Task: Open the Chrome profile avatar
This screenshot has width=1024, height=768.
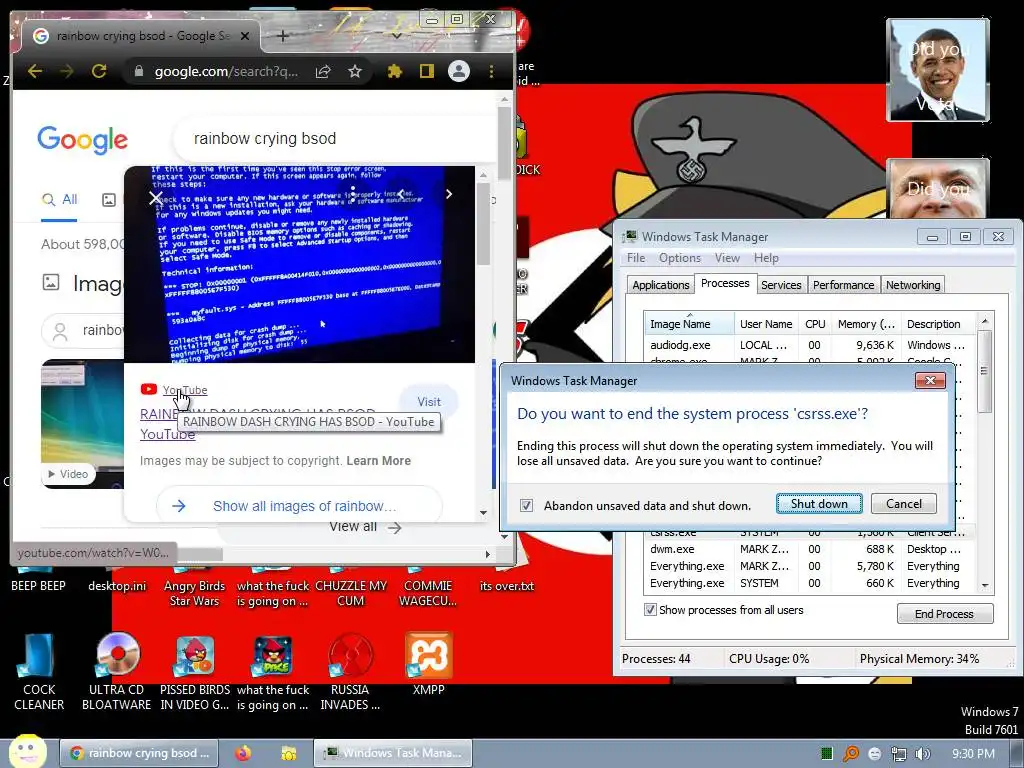Action: click(x=459, y=71)
